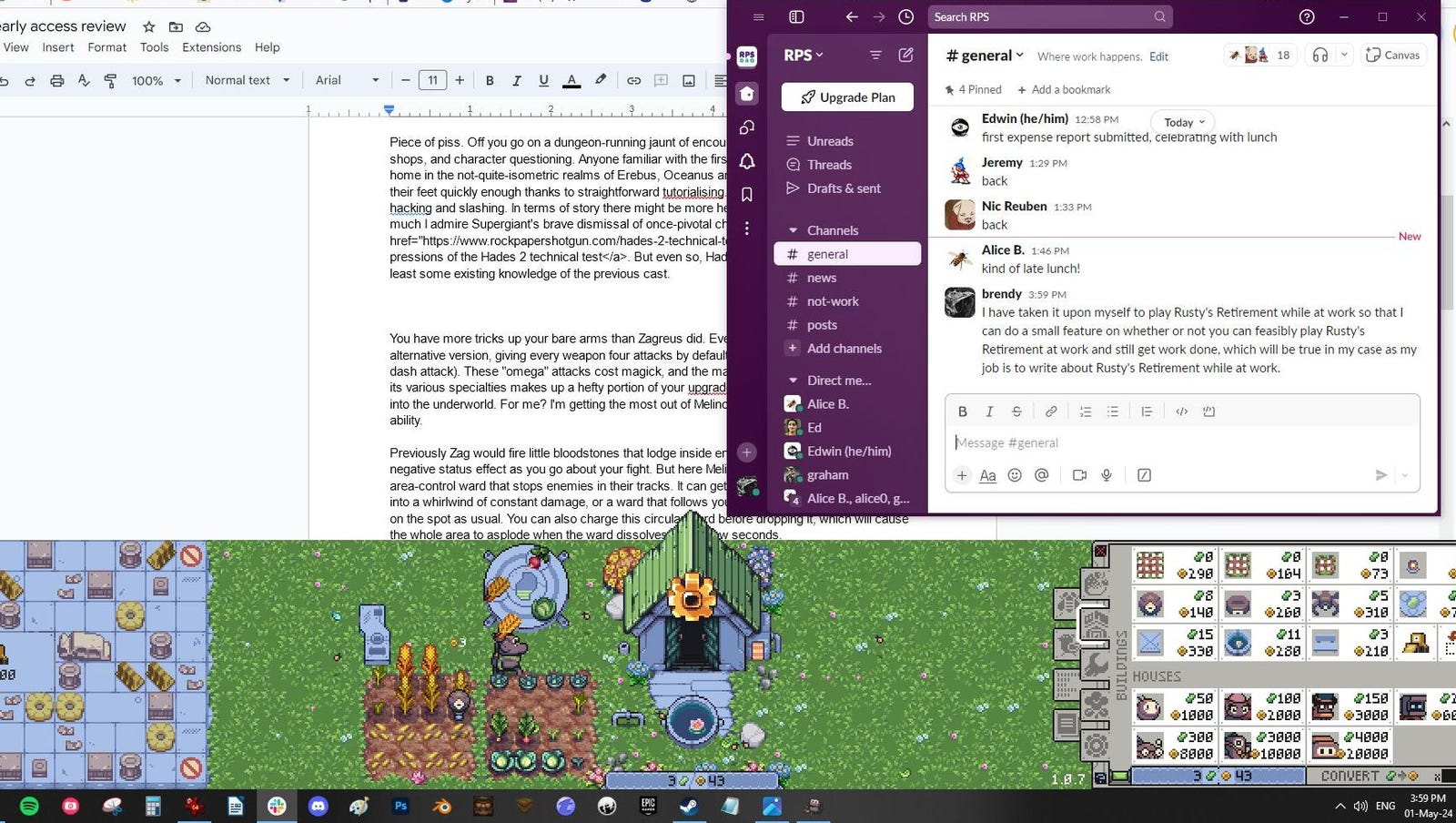
Task: Toggle bold in Slack message composer
Action: click(x=962, y=411)
